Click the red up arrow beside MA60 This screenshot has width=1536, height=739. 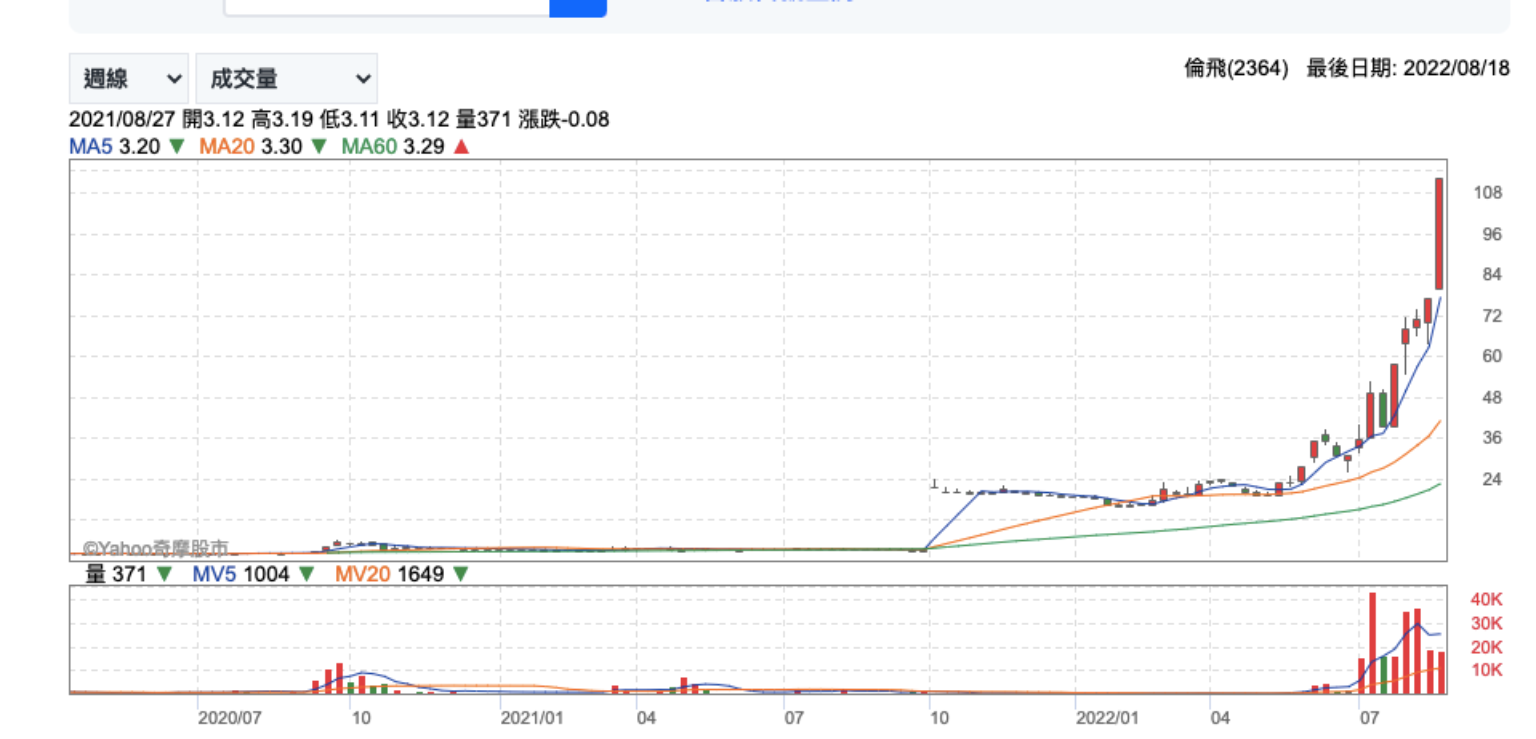462,147
